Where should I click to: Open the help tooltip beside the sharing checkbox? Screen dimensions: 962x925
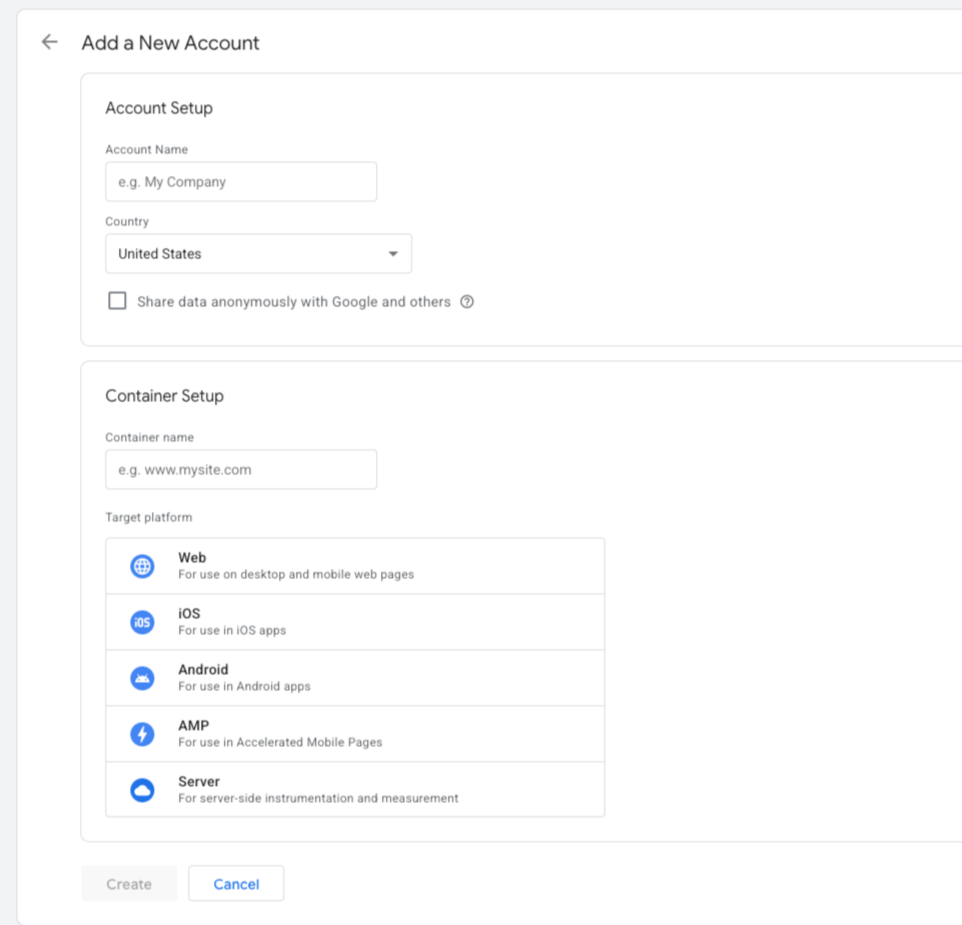466,301
